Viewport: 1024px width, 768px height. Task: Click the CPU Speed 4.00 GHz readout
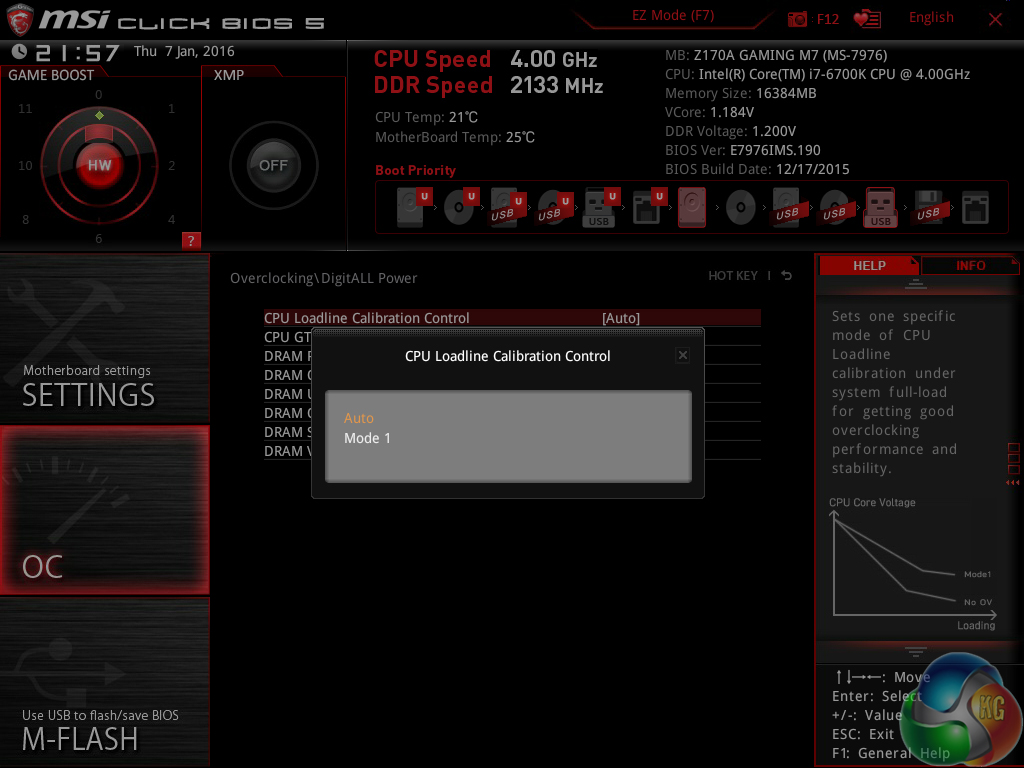(x=485, y=59)
